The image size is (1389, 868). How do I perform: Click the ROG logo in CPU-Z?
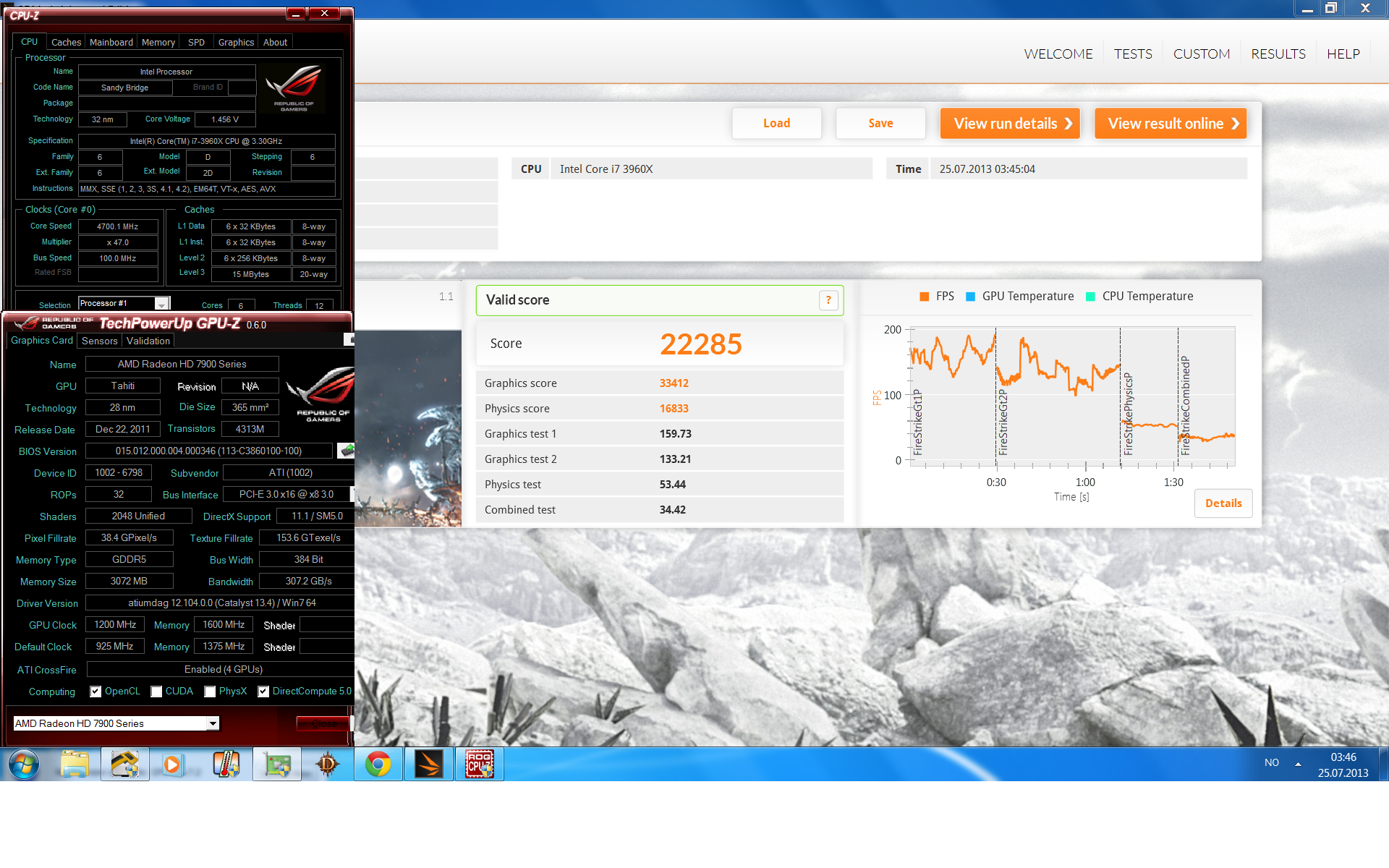pyautogui.click(x=294, y=88)
